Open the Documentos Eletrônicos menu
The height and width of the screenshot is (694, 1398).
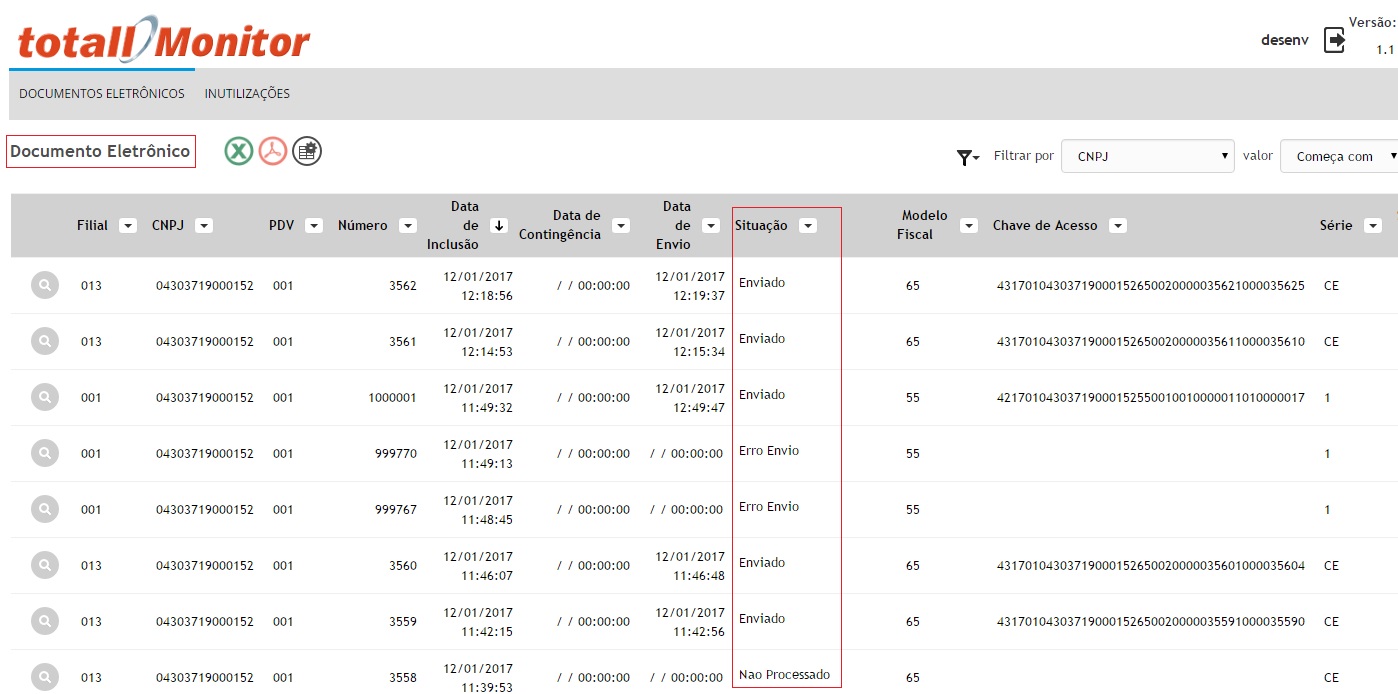coord(102,94)
